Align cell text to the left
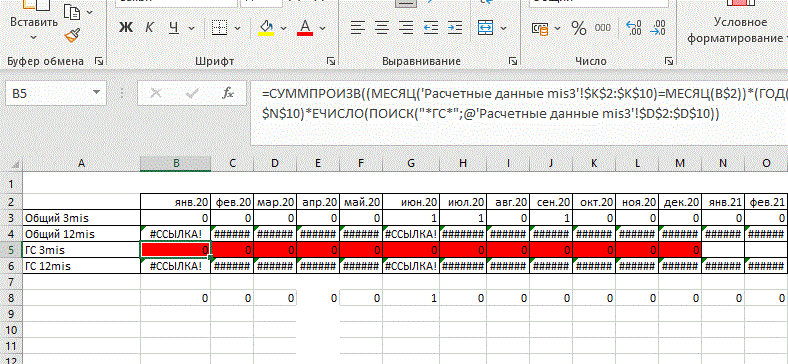 pyautogui.click(x=357, y=27)
